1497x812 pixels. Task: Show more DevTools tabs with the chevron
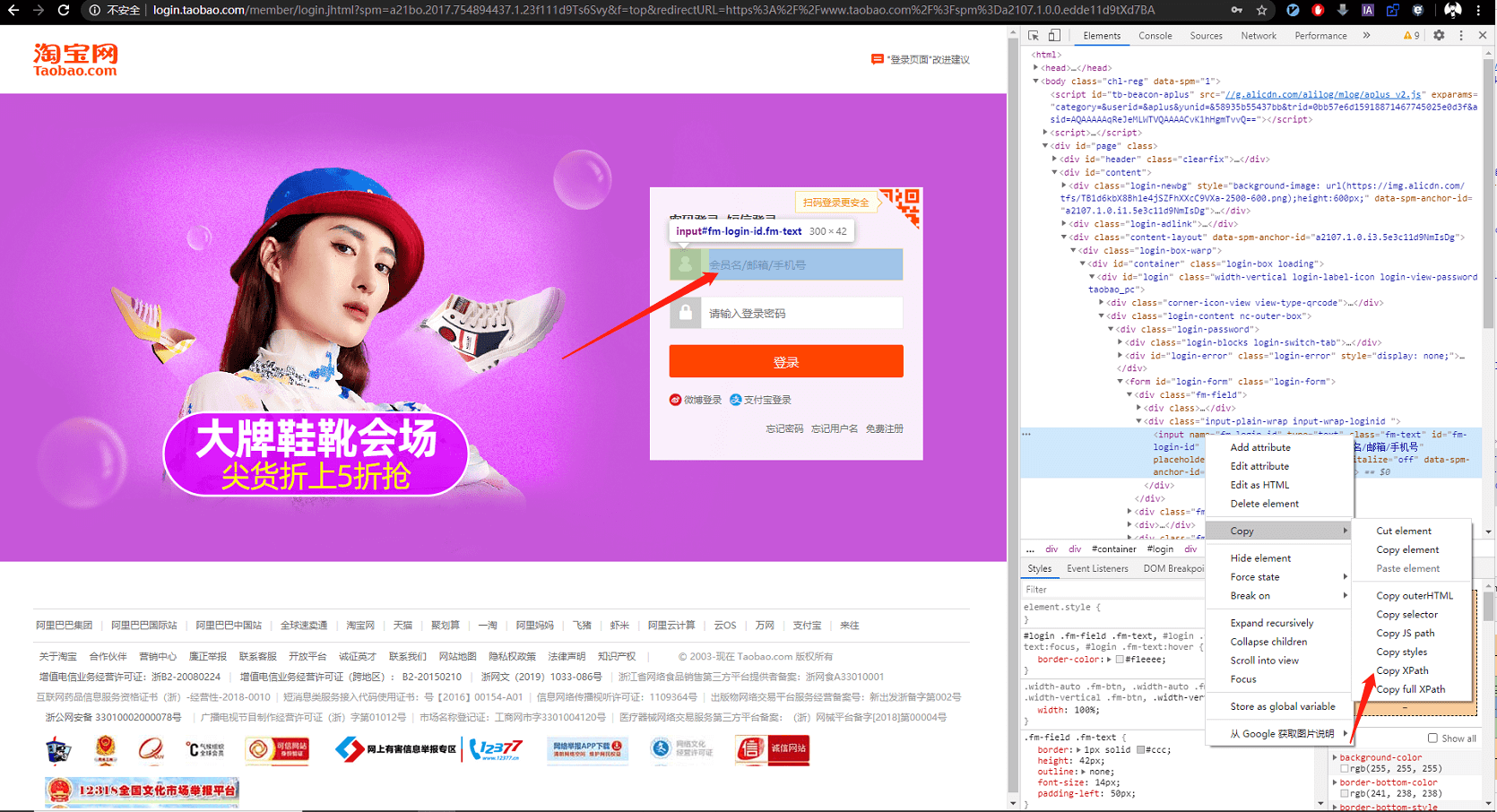(1366, 35)
